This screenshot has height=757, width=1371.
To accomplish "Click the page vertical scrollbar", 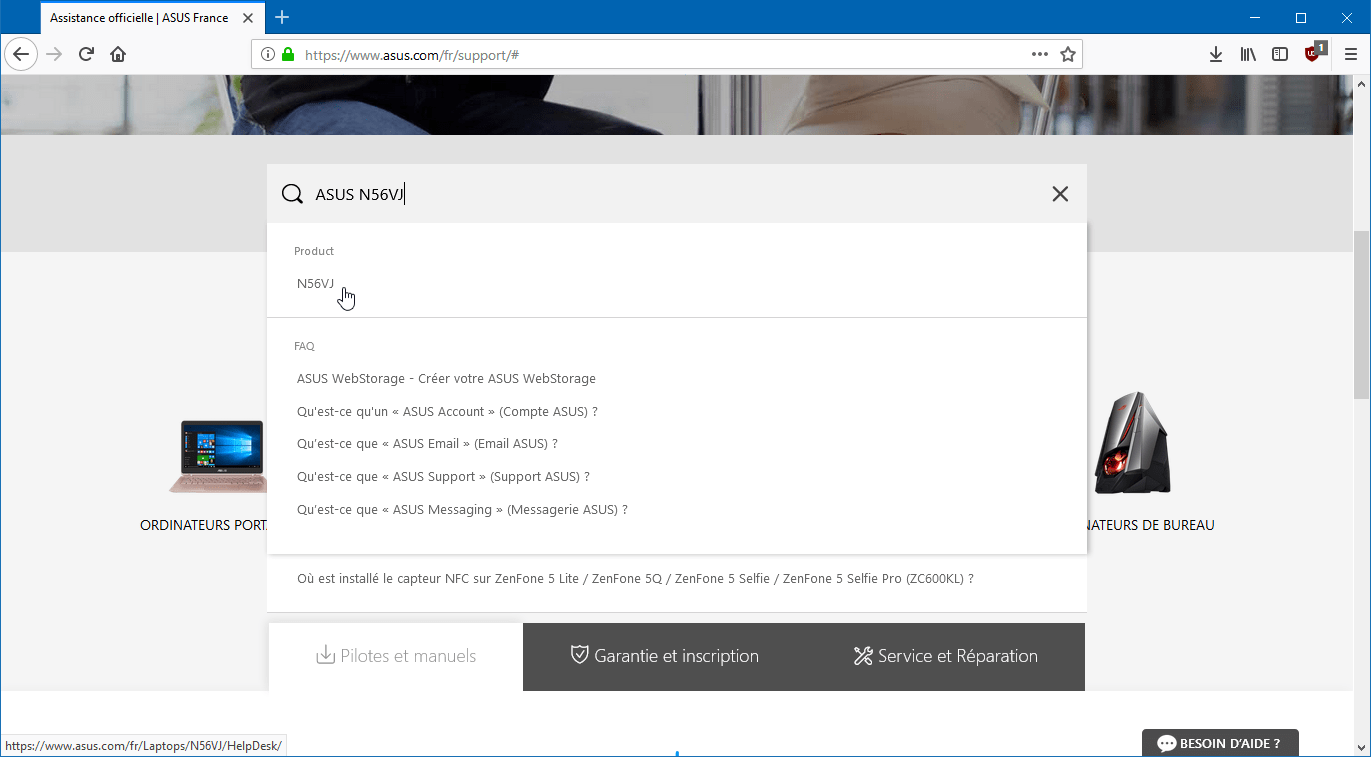I will point(1361,315).
